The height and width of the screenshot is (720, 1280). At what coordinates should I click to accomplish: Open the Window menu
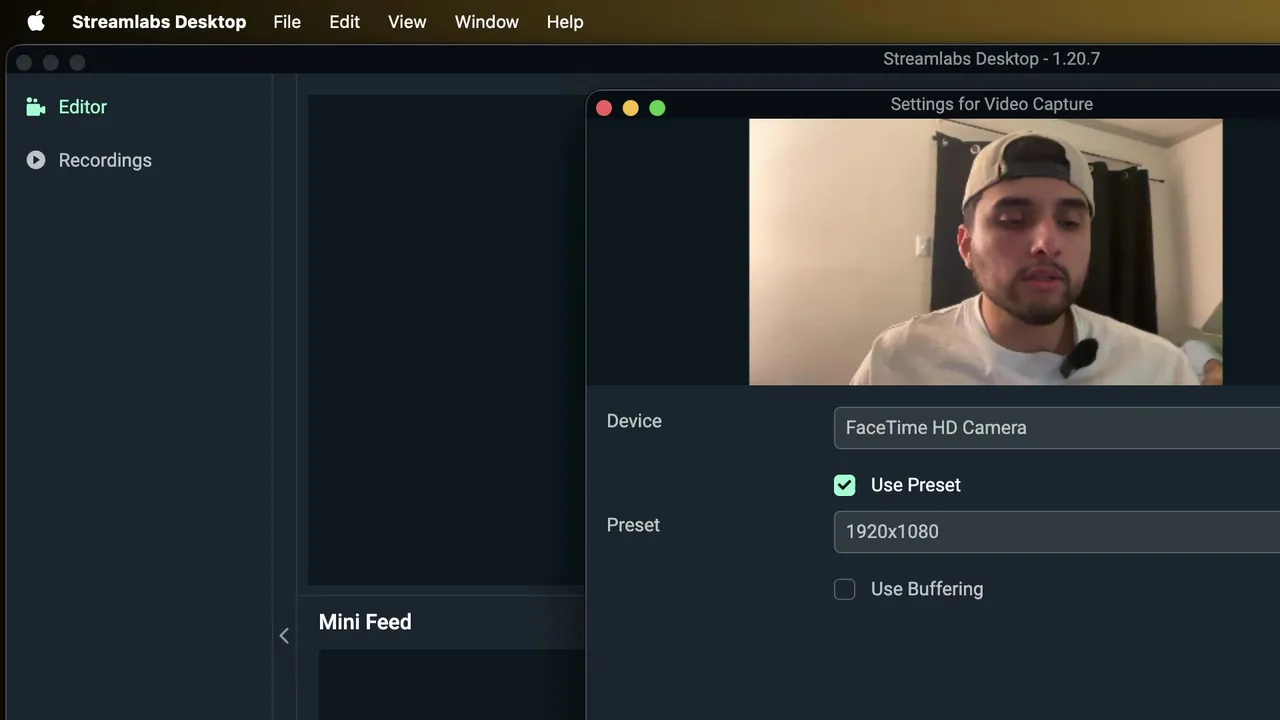coord(486,21)
